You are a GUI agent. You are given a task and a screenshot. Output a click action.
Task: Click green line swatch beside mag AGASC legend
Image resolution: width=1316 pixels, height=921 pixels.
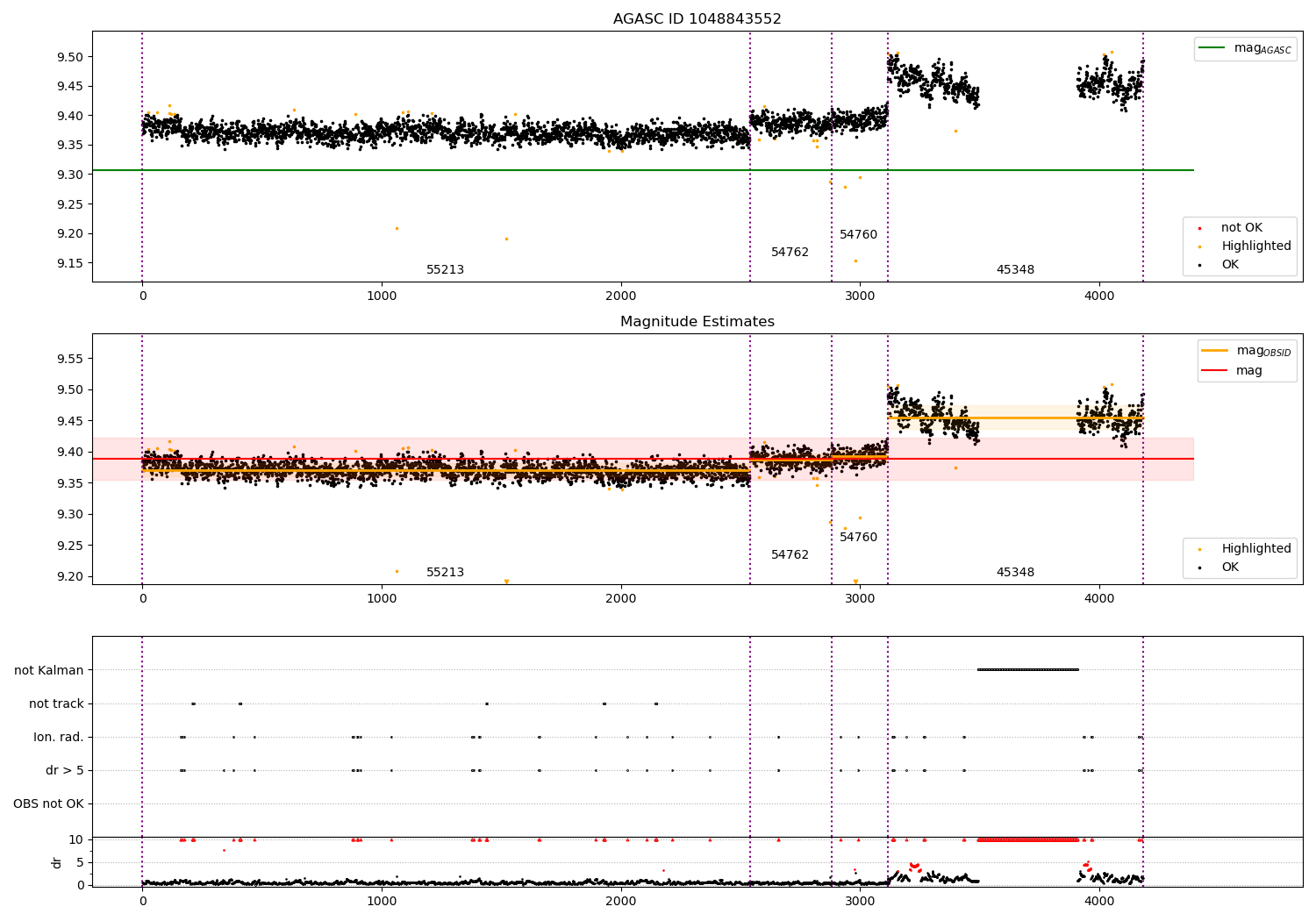(x=1212, y=48)
